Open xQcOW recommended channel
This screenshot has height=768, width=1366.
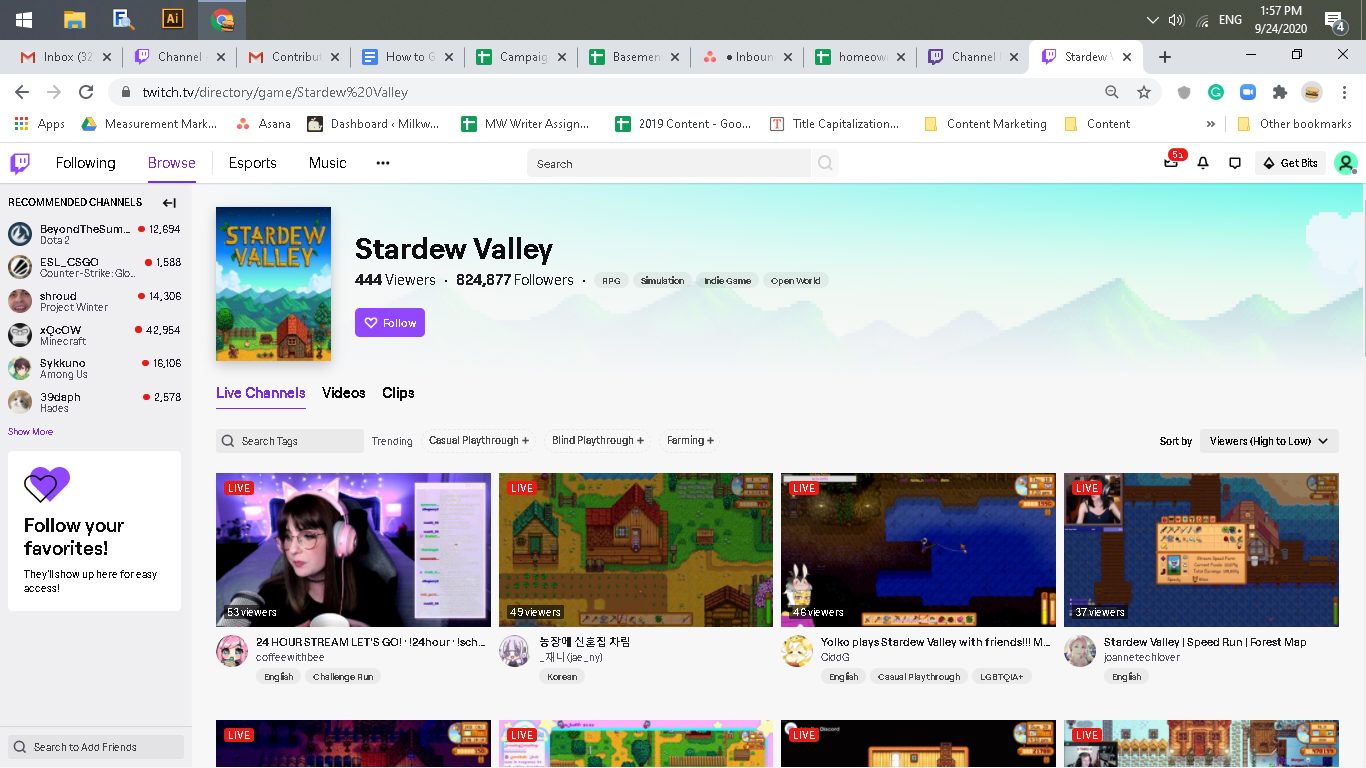[x=95, y=335]
